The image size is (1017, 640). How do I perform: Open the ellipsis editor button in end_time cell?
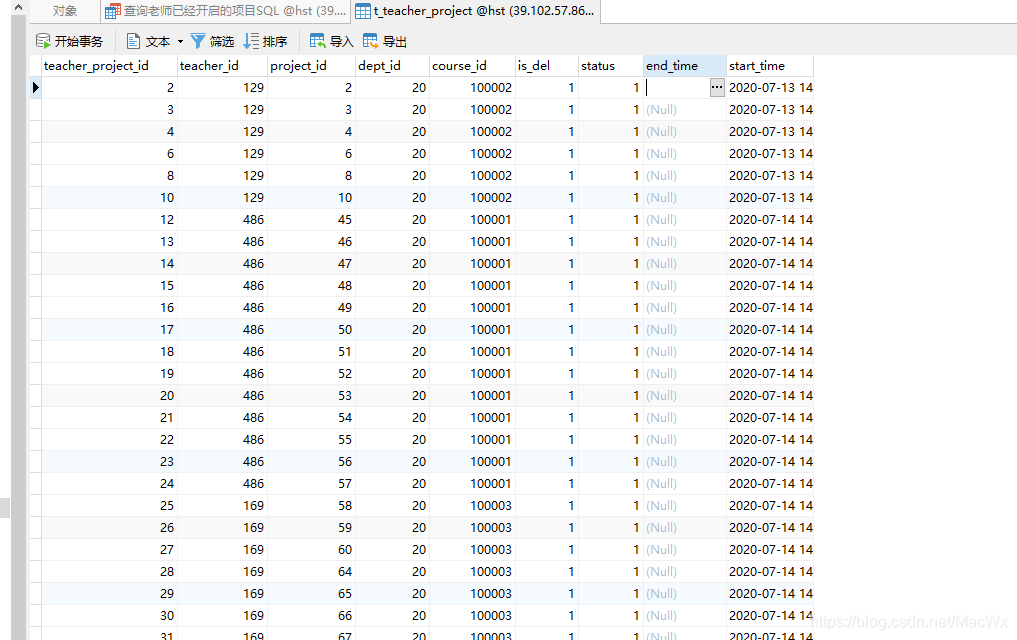[717, 88]
